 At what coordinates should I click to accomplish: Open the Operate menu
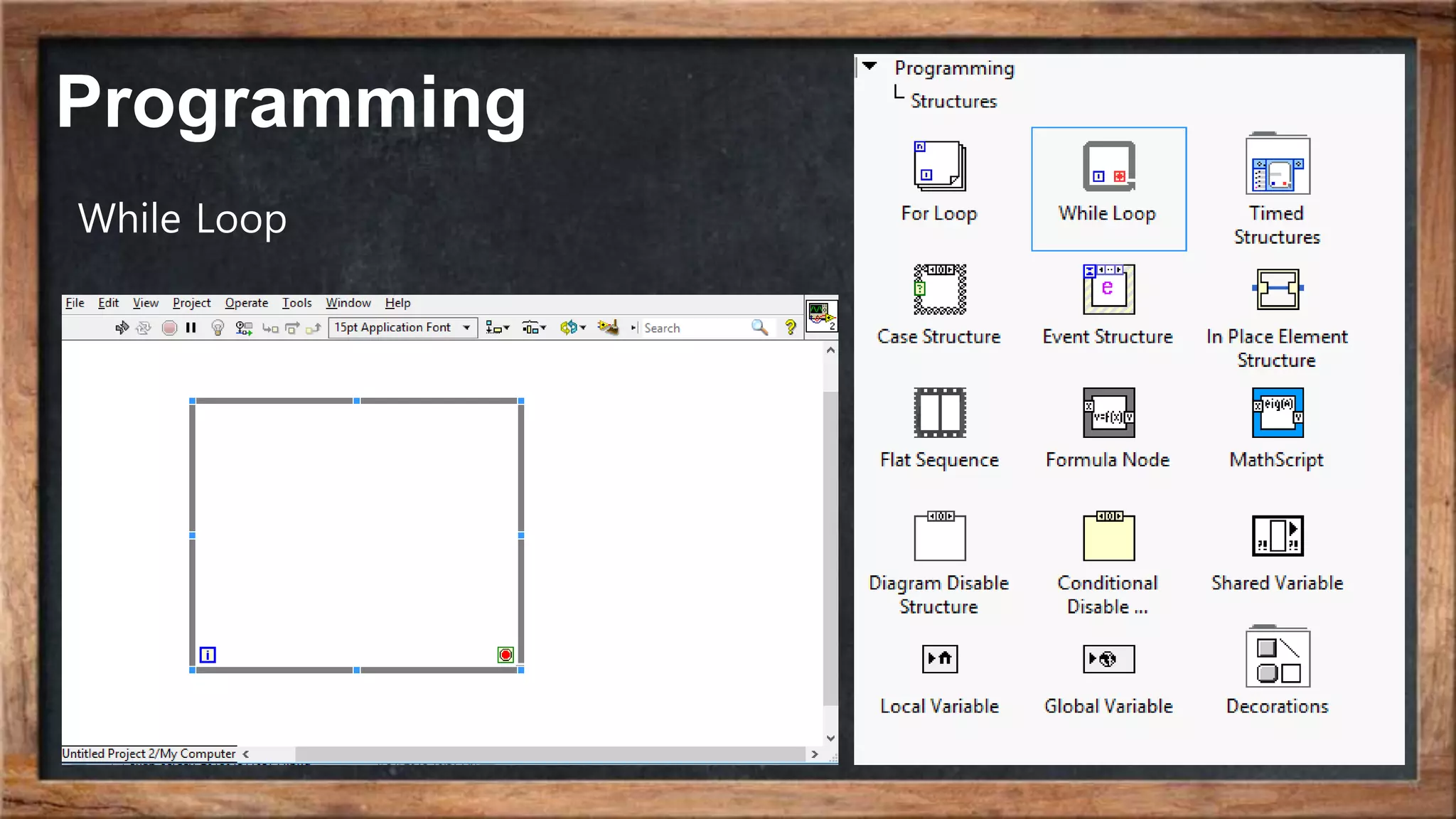tap(246, 303)
